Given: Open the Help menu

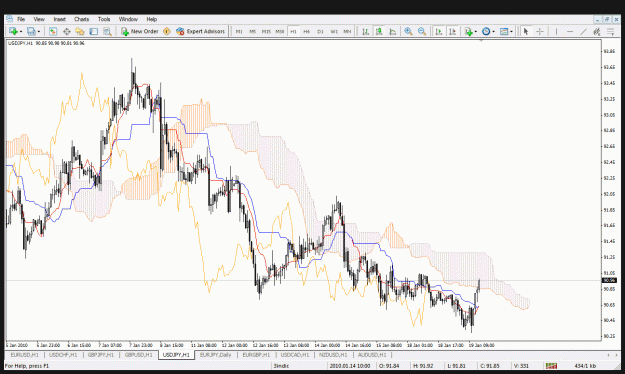Looking at the screenshot, I should 151,19.
